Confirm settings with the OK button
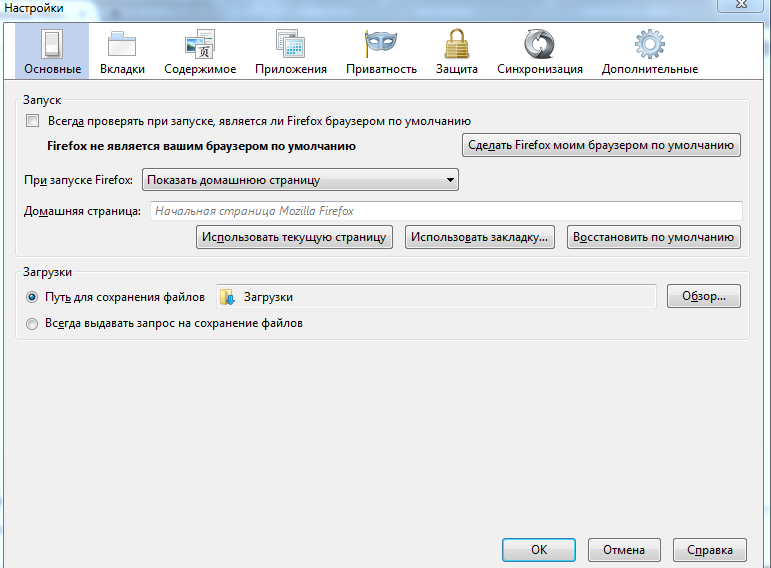 pos(539,550)
